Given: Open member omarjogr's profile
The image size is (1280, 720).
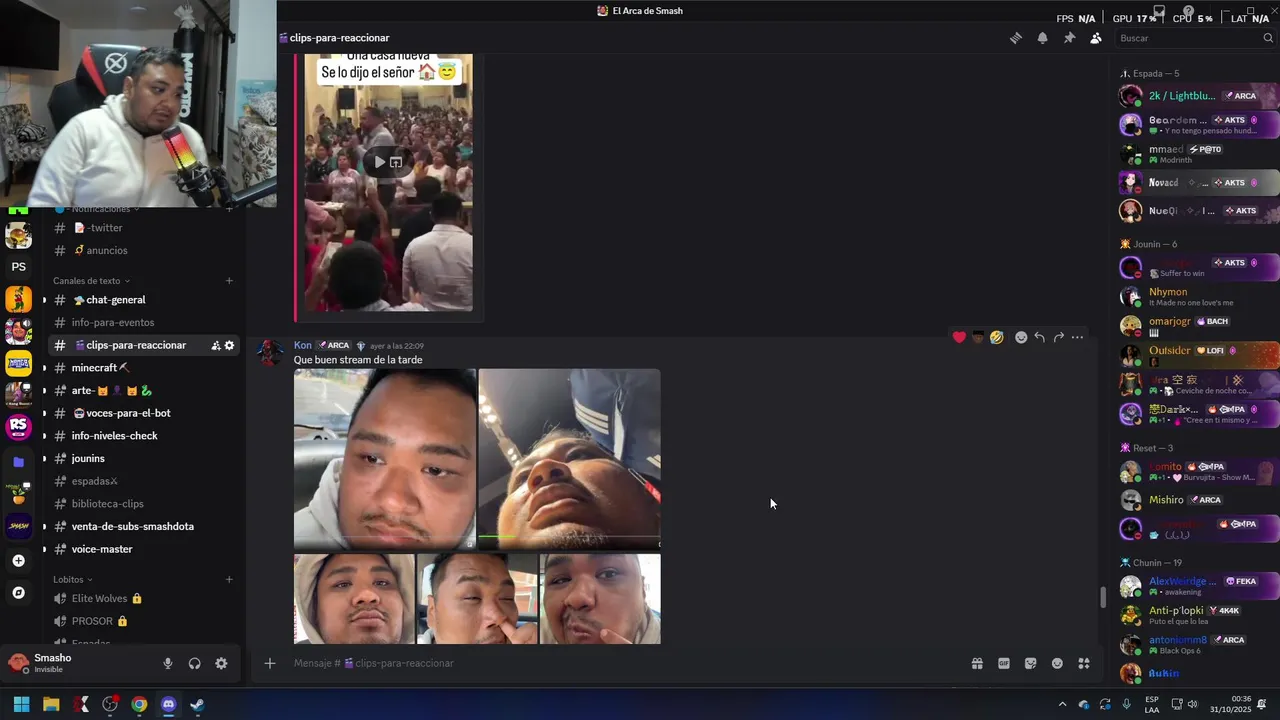Looking at the screenshot, I should (x=1198, y=326).
